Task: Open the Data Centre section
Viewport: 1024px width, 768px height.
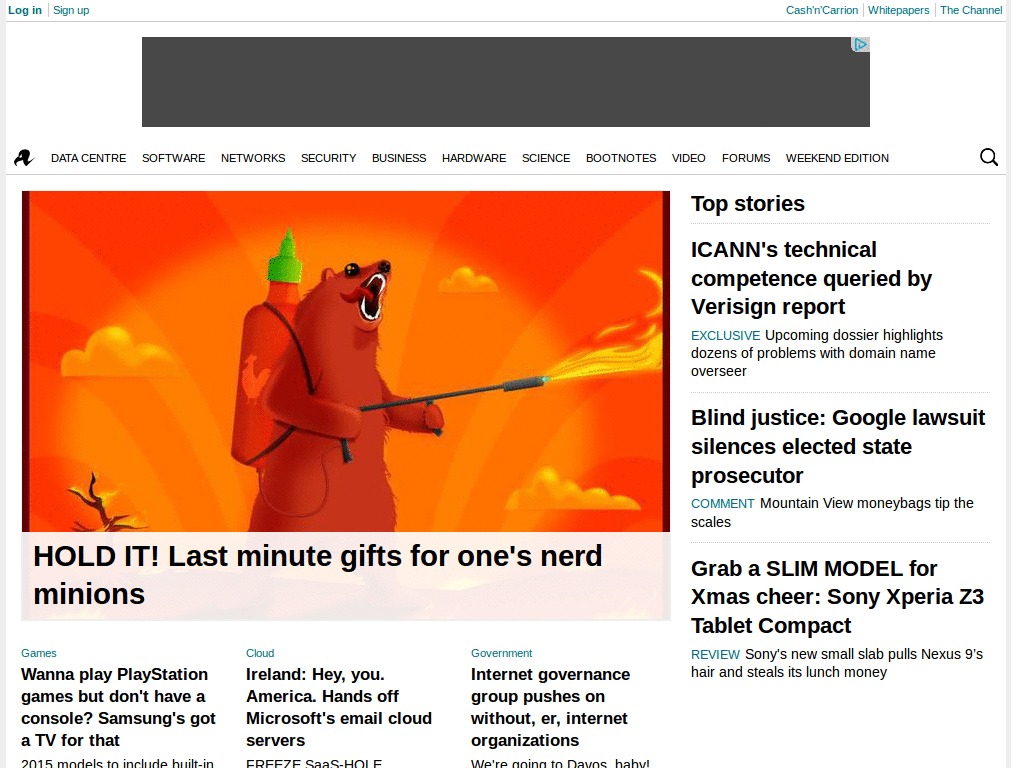Action: click(x=89, y=158)
